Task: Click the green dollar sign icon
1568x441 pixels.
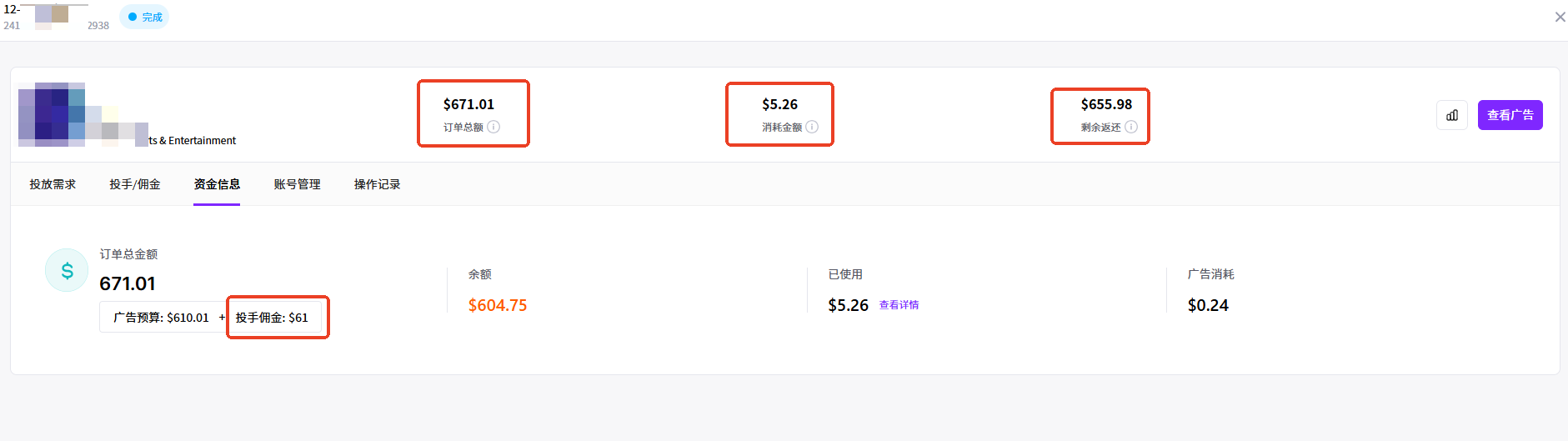Action: 67,270
